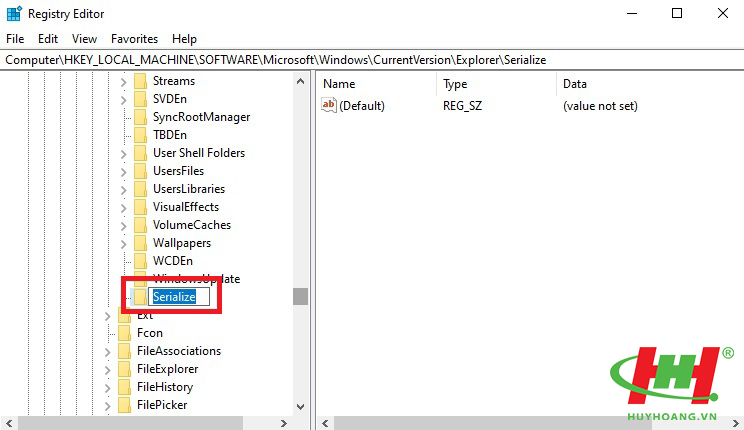The width and height of the screenshot is (744, 430).
Task: Expand the UsersFiles key
Action: [123, 172]
